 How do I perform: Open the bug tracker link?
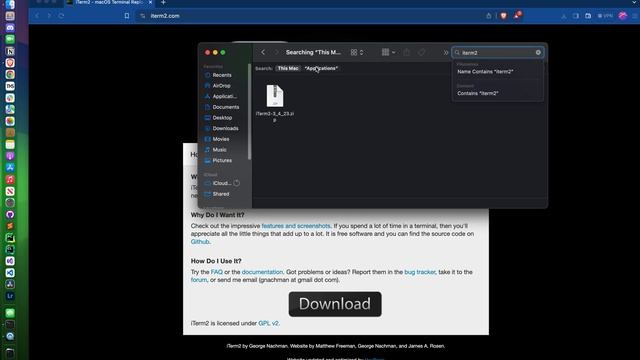click(x=420, y=272)
